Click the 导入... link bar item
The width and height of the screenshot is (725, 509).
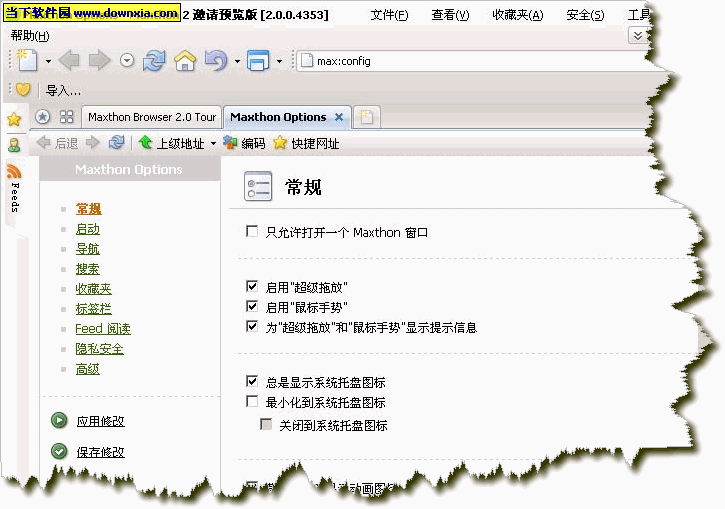pos(63,91)
